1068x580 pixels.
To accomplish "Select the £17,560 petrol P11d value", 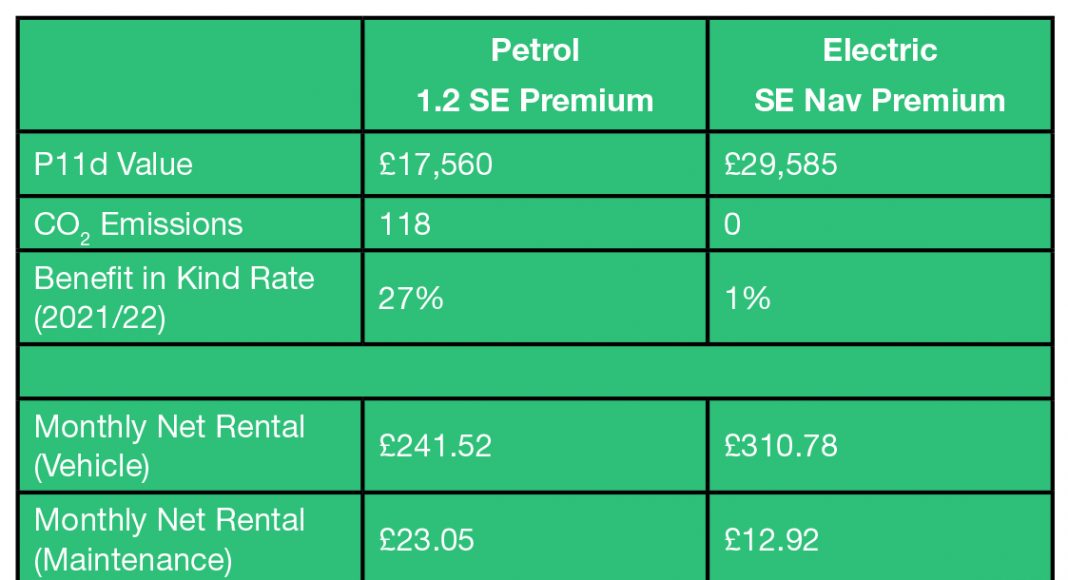I will (436, 164).
